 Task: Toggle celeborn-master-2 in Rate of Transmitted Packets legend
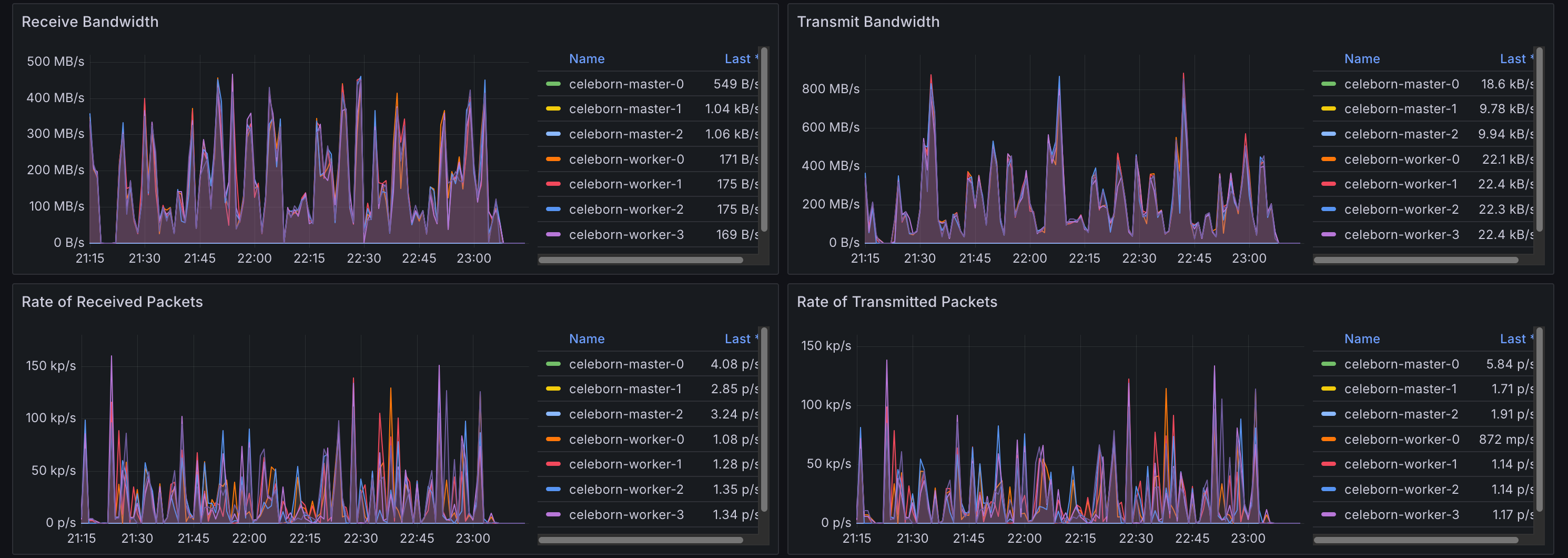[x=1401, y=414]
